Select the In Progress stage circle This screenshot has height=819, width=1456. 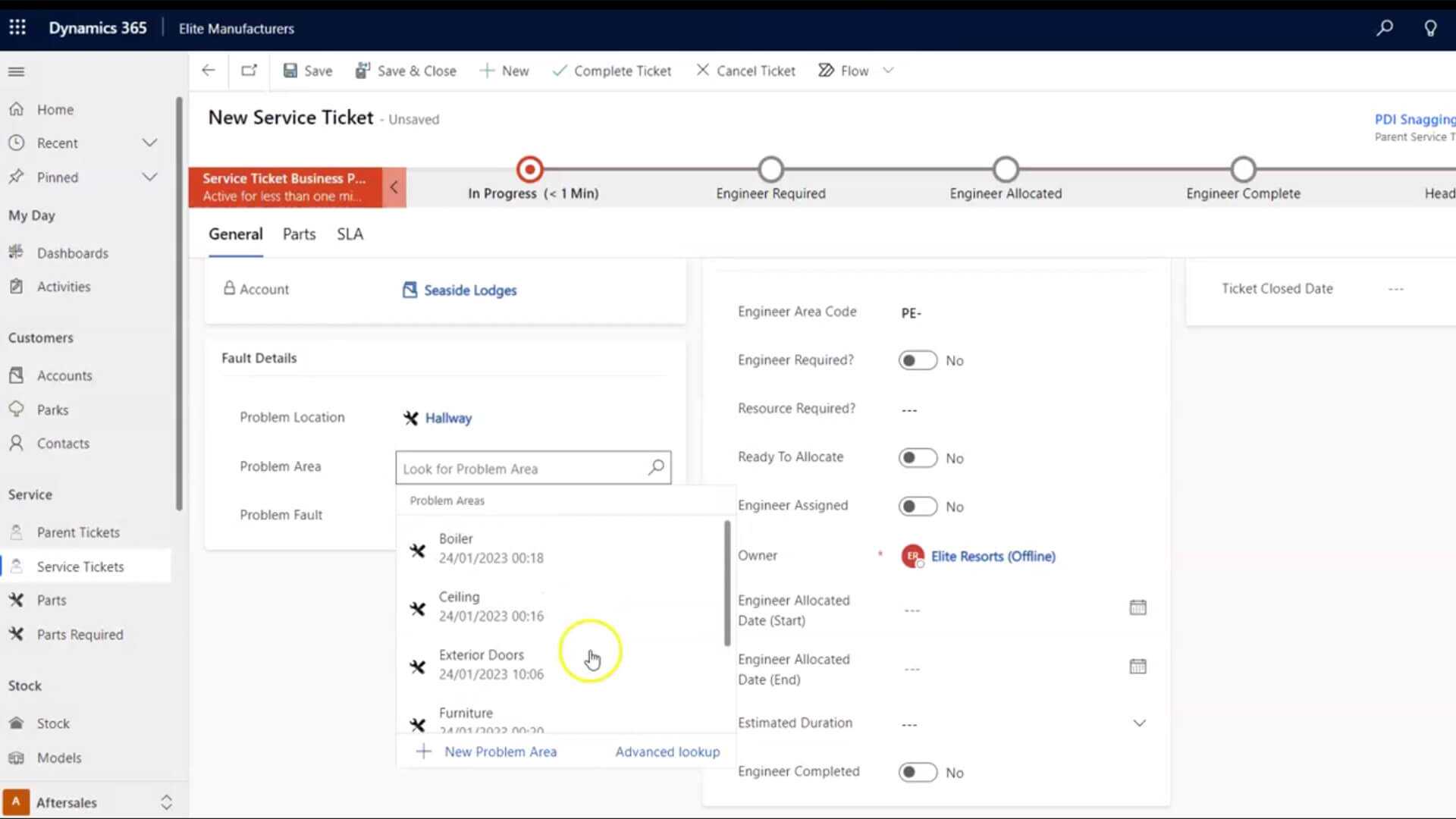click(529, 169)
